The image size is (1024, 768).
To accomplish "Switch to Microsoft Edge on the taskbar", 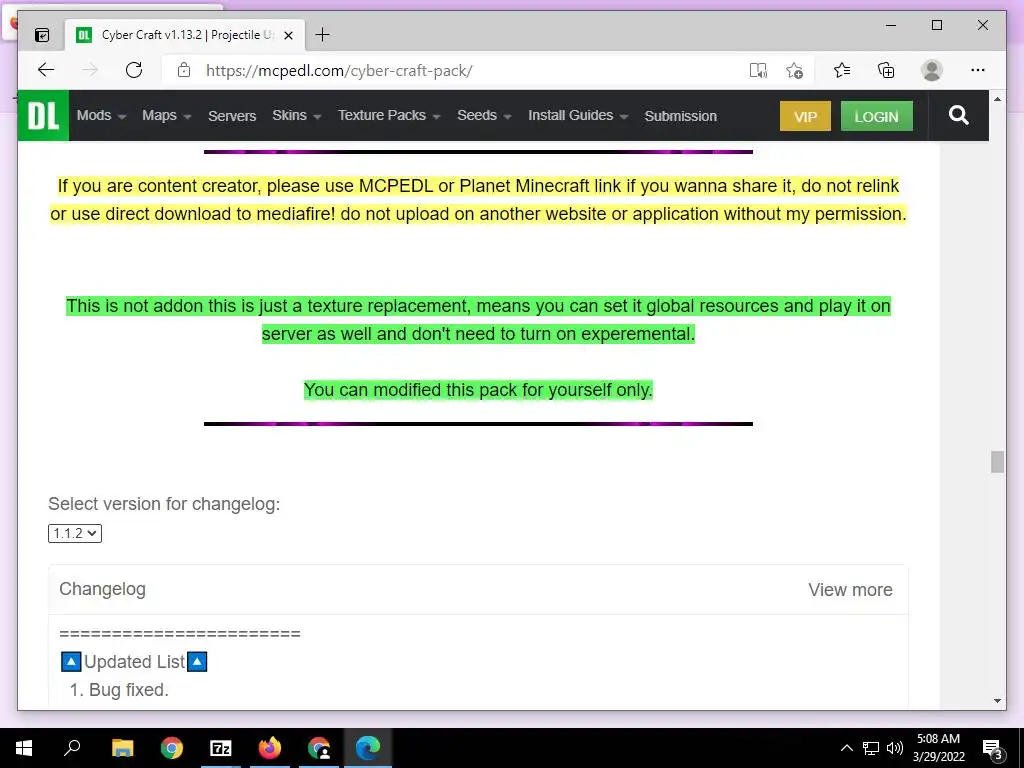I will click(368, 748).
